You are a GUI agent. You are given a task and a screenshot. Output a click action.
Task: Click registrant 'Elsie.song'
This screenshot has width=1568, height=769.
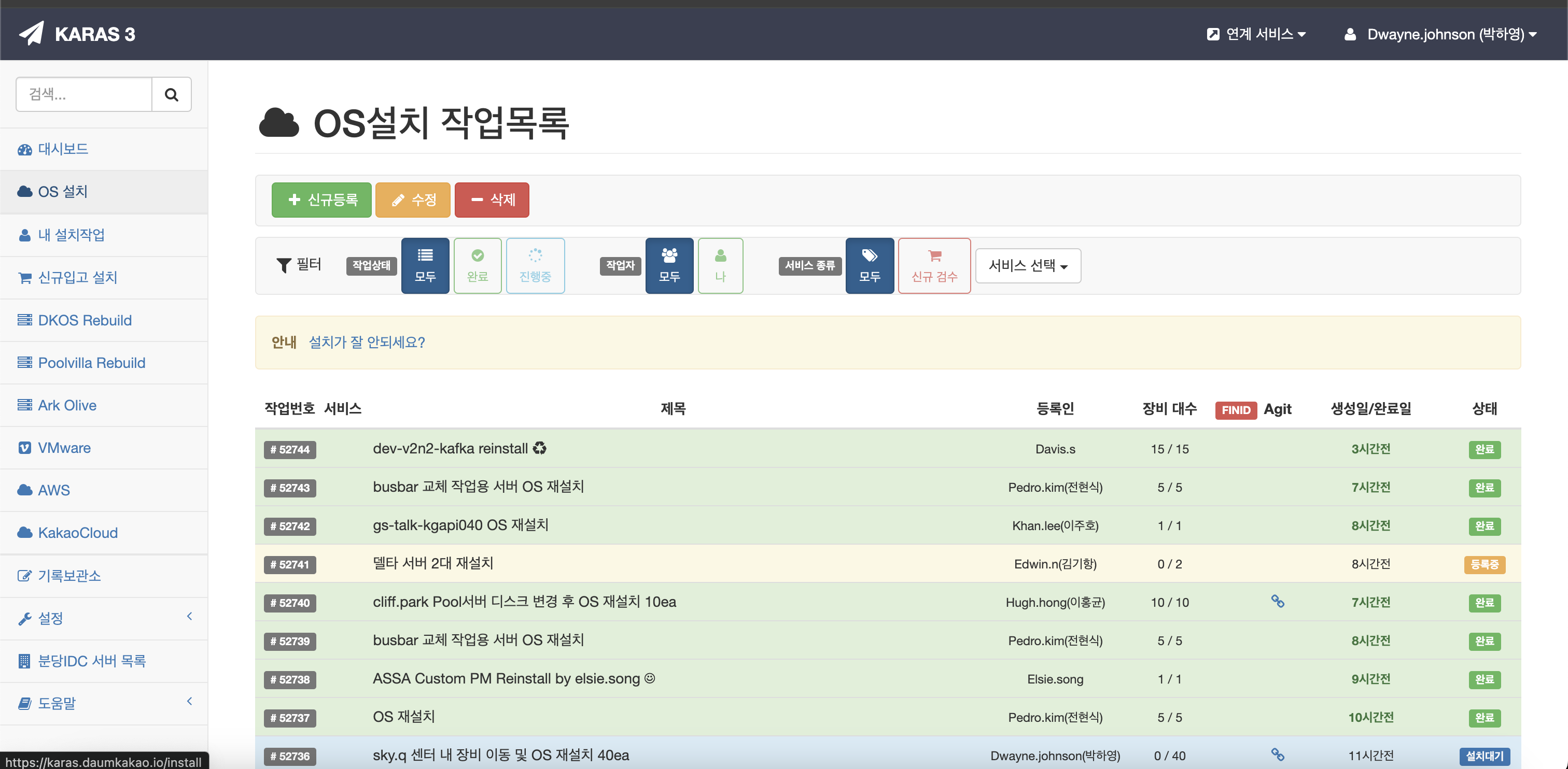coord(1056,679)
